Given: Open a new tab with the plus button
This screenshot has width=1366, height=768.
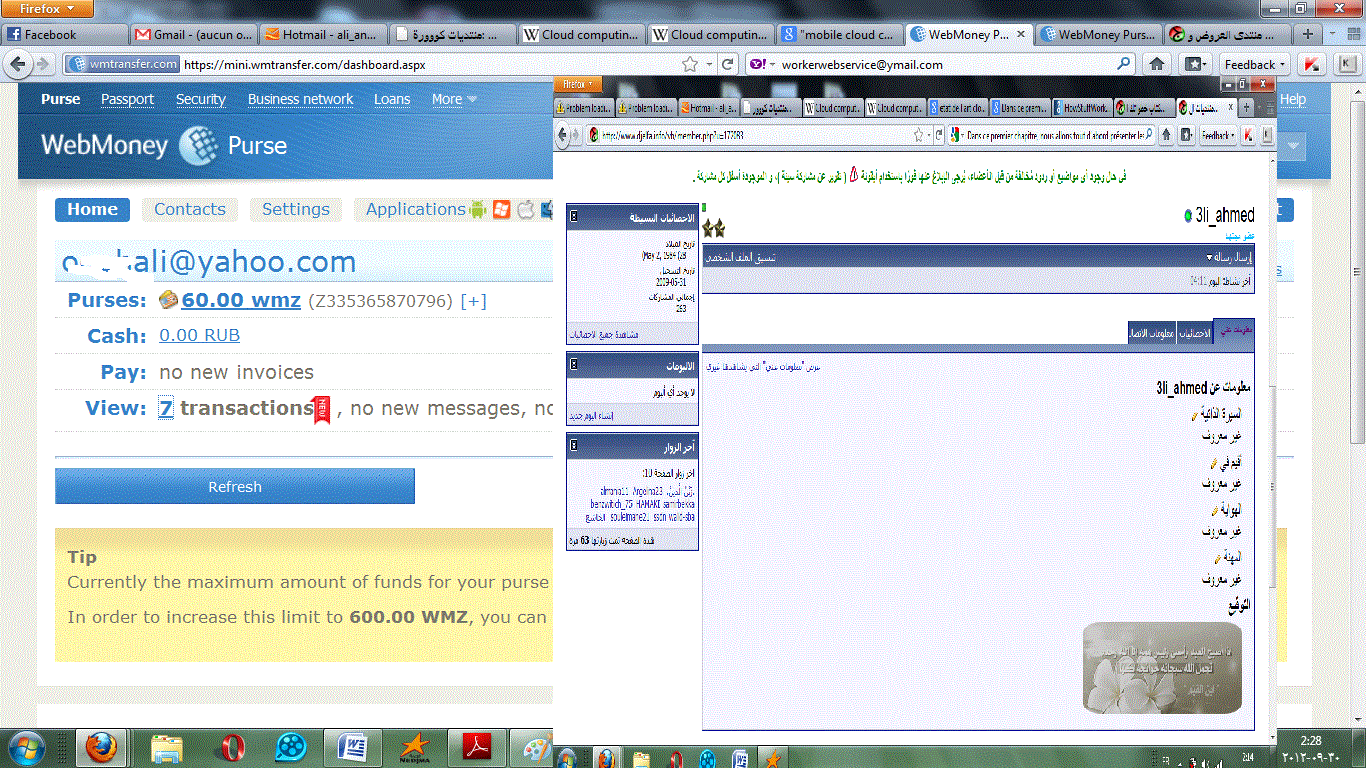Looking at the screenshot, I should point(1308,34).
